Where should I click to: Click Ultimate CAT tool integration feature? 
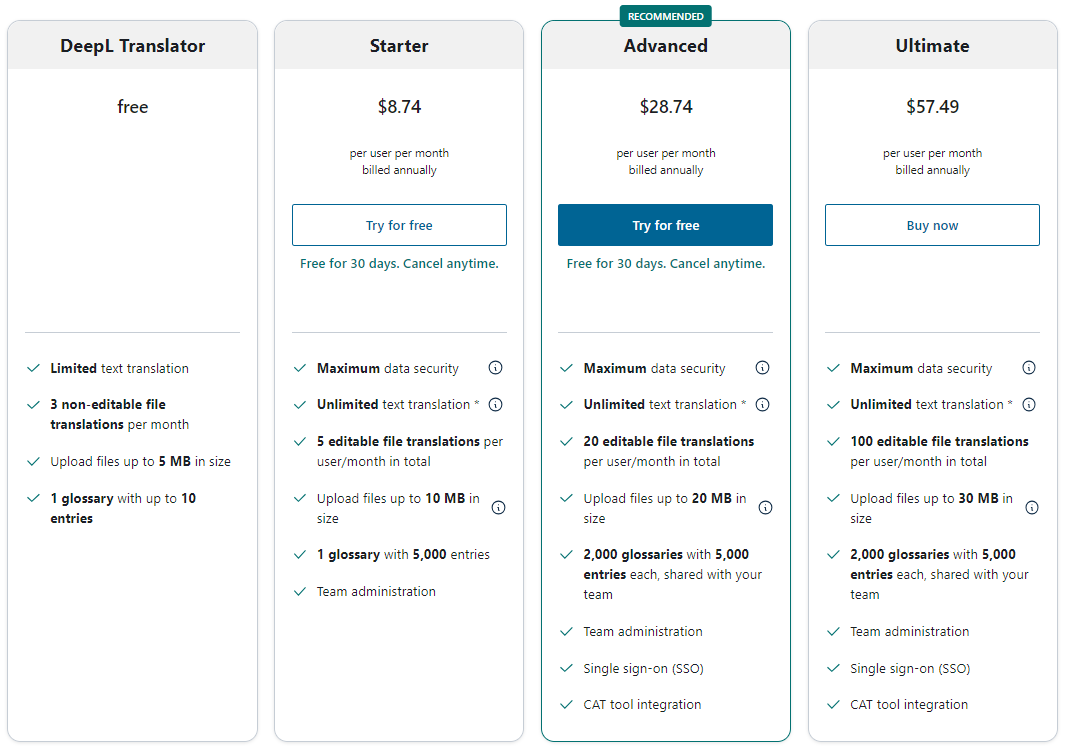[x=908, y=705]
